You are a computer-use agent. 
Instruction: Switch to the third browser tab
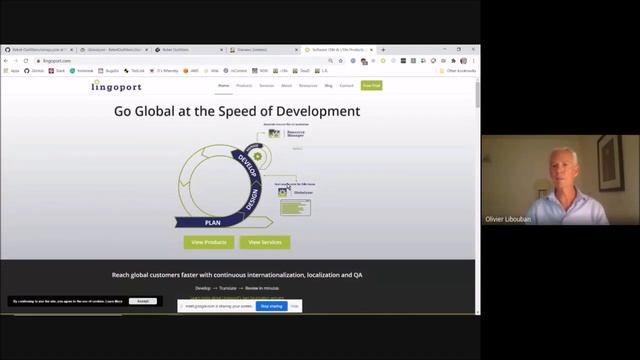tap(189, 50)
